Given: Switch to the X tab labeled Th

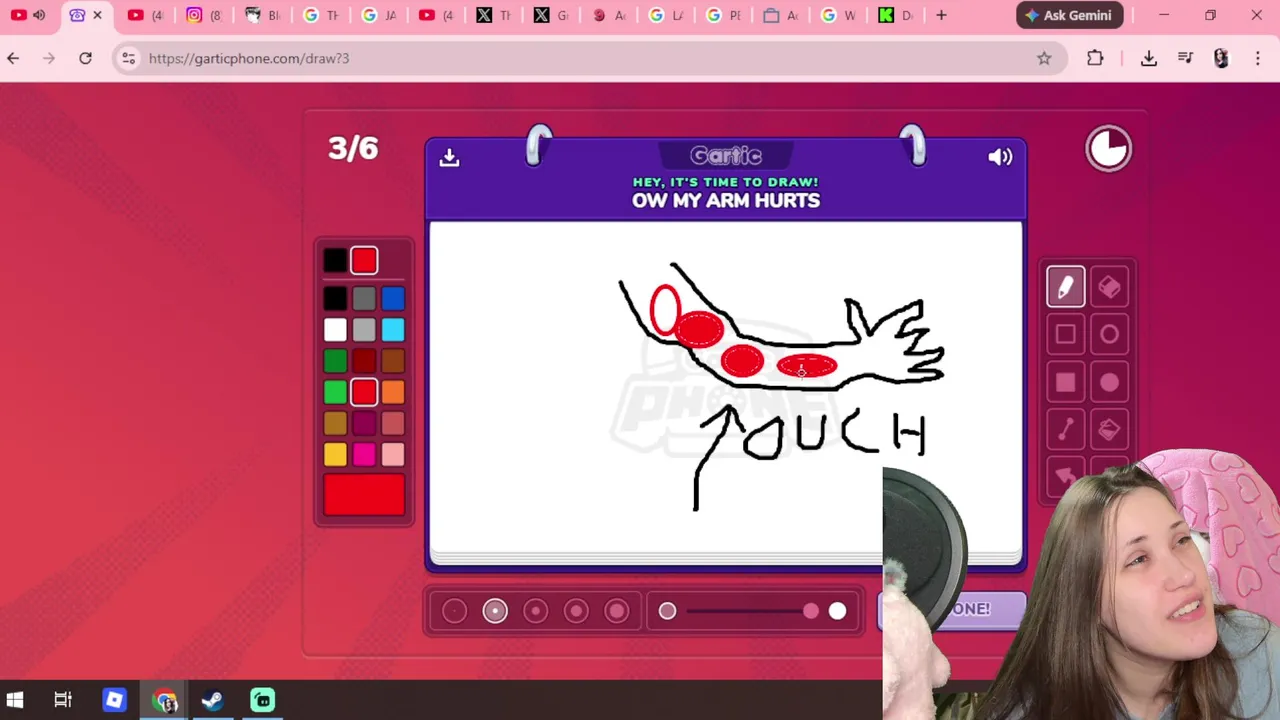Looking at the screenshot, I should (493, 15).
